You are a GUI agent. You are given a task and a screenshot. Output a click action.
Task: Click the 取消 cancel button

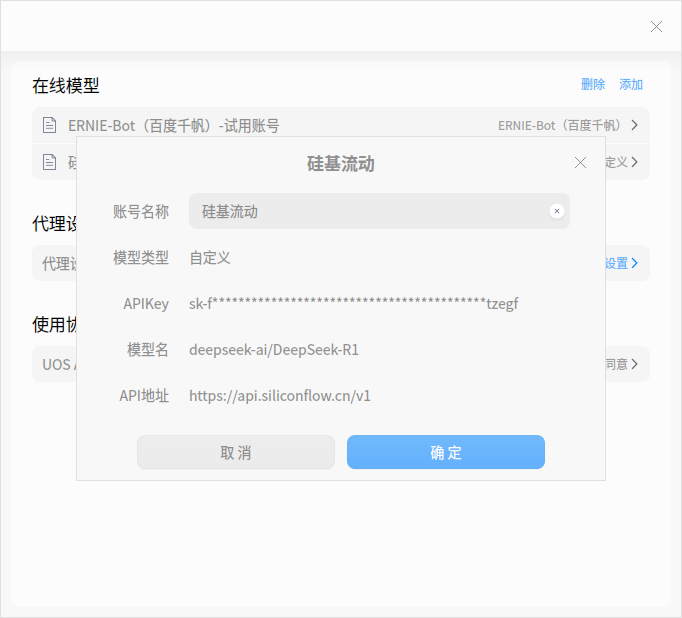(x=236, y=452)
